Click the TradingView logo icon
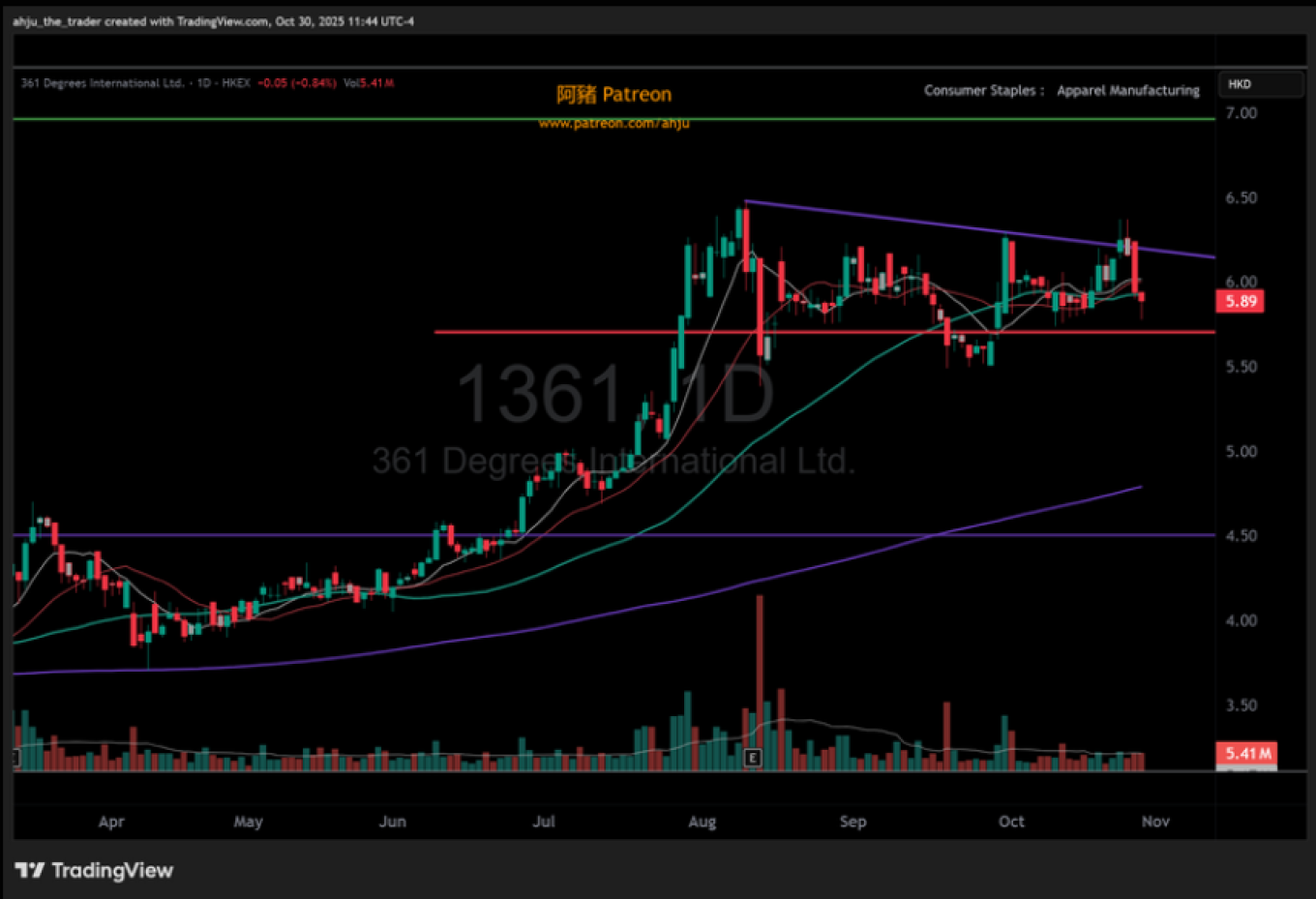 pos(29,870)
